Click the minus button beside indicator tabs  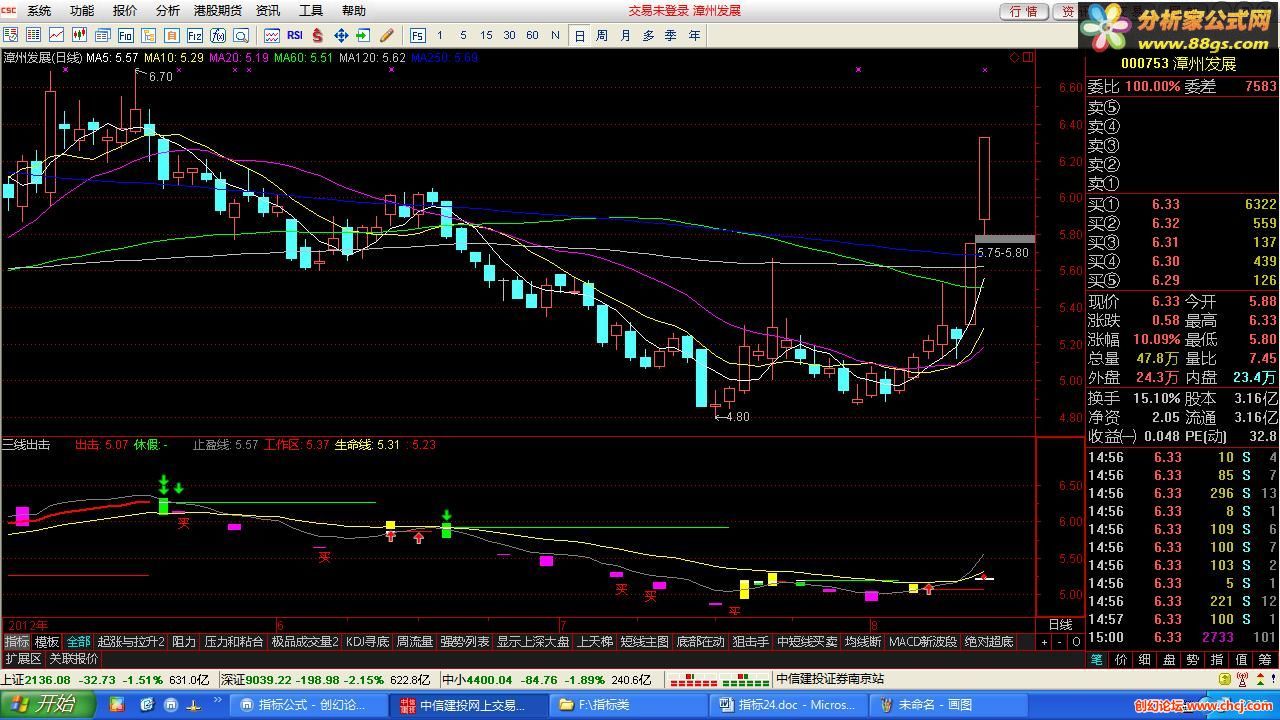(x=1060, y=642)
